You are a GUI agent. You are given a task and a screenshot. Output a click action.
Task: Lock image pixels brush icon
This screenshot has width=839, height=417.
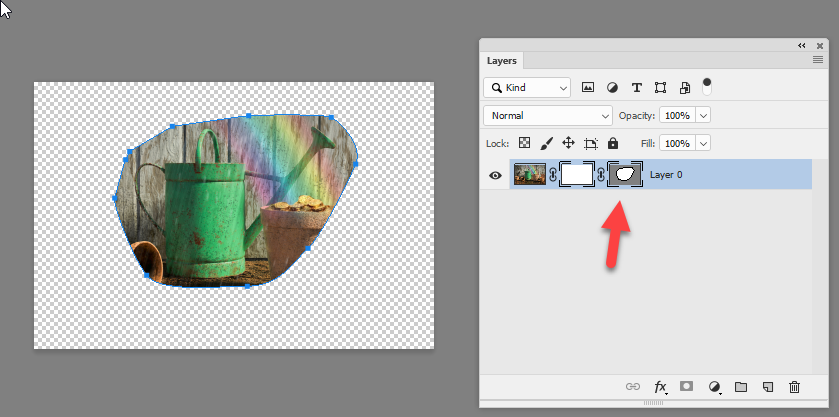[x=546, y=143]
